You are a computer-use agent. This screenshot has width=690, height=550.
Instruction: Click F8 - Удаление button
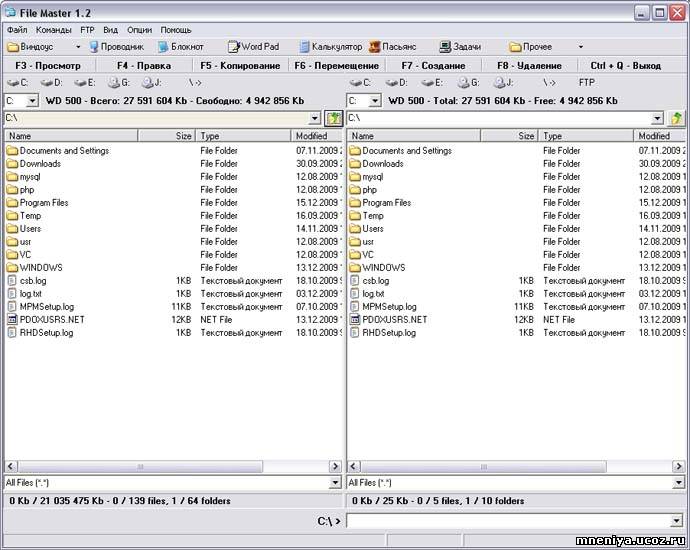[x=529, y=66]
